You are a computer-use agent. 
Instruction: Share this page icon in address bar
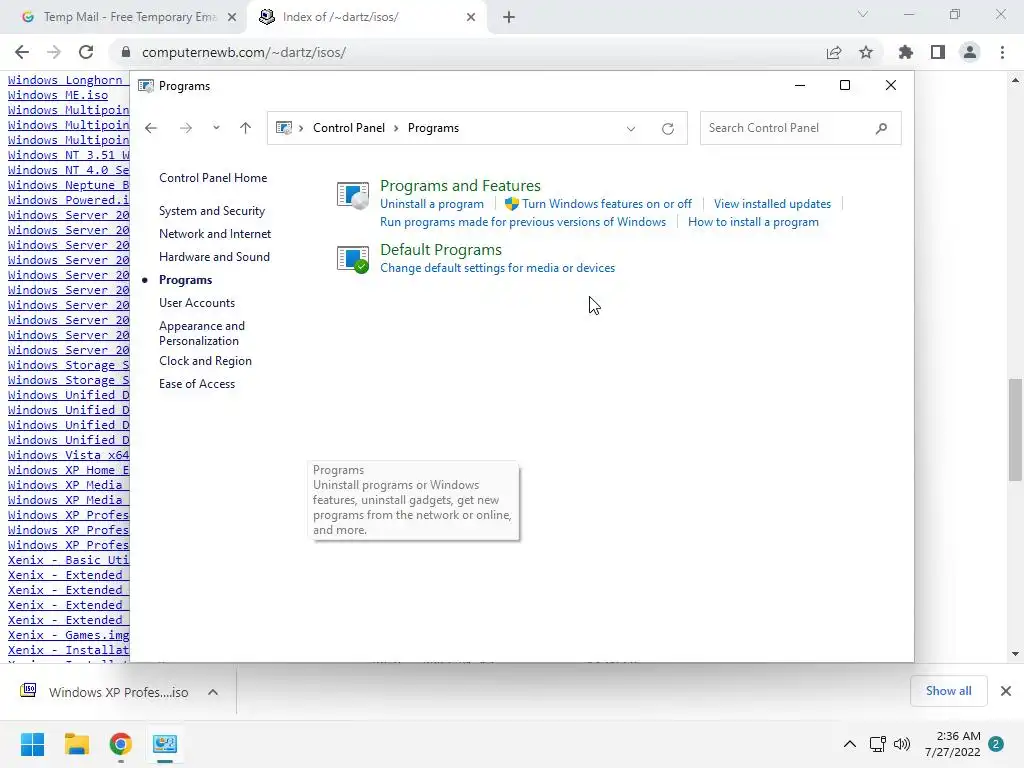834,52
